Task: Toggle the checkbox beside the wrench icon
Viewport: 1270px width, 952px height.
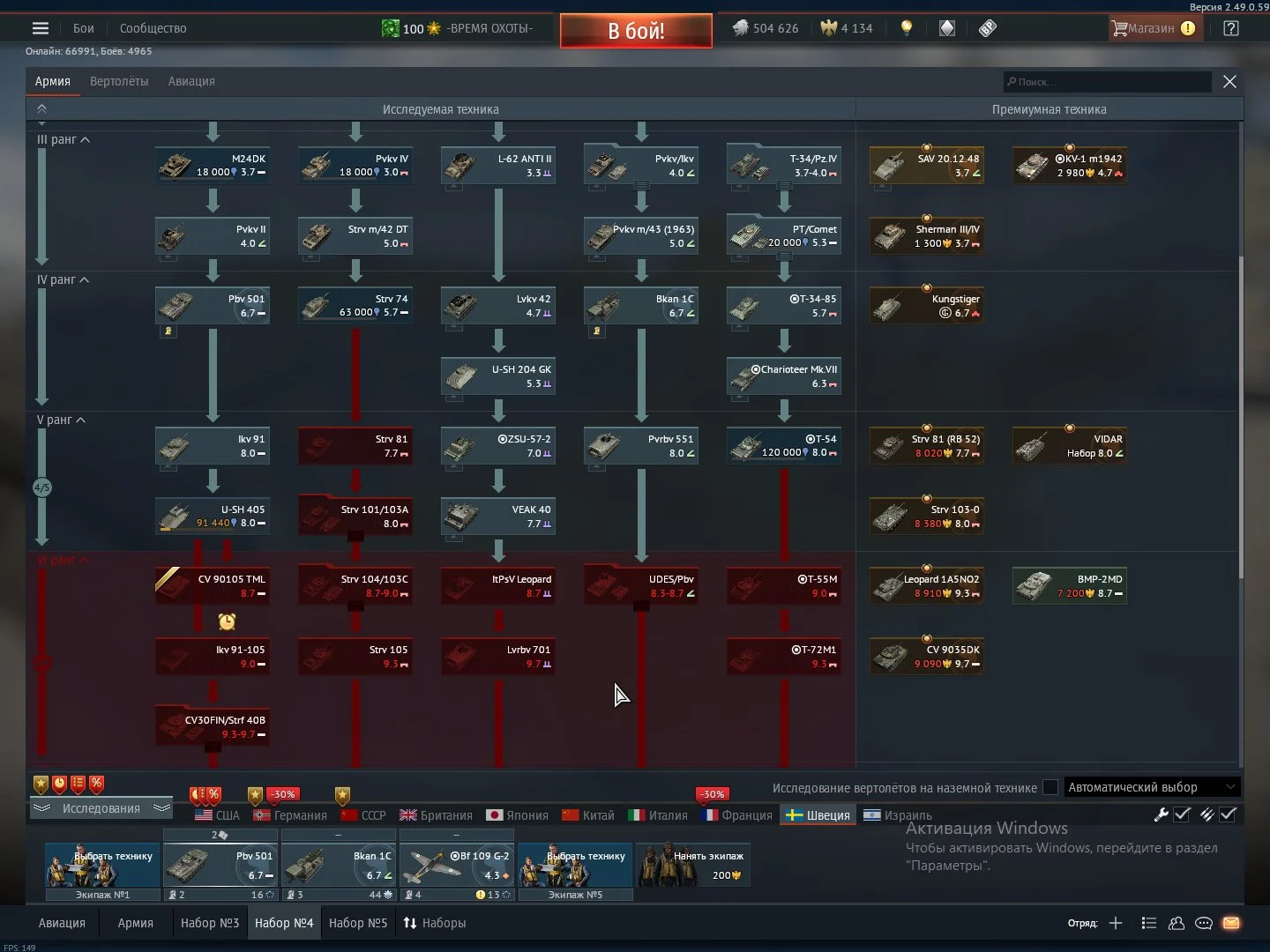Action: pyautogui.click(x=1183, y=814)
